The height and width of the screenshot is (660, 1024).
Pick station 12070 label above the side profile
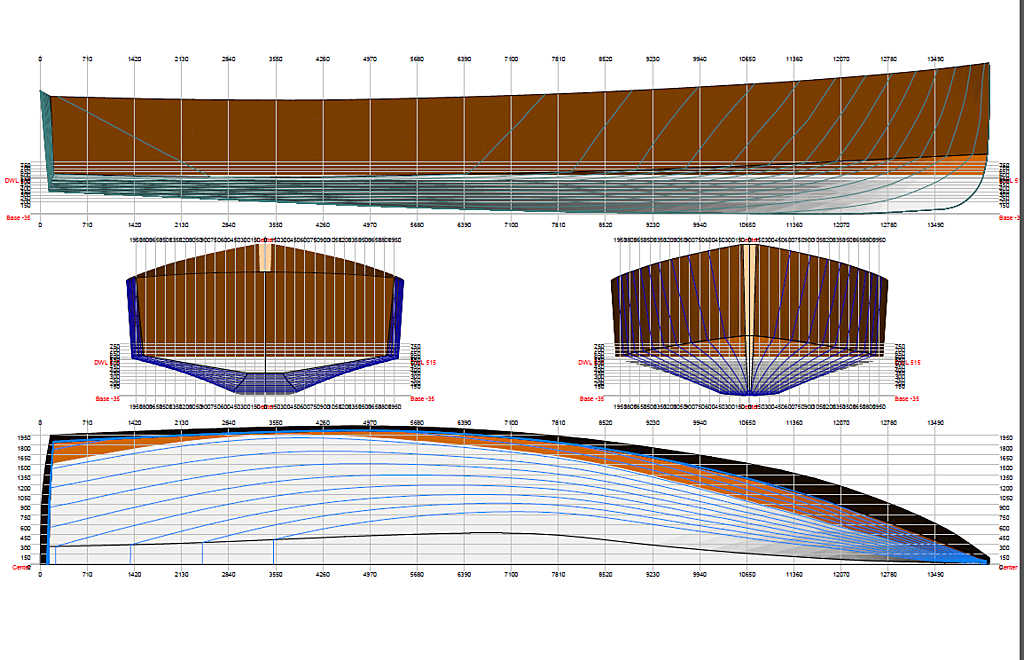pos(841,59)
